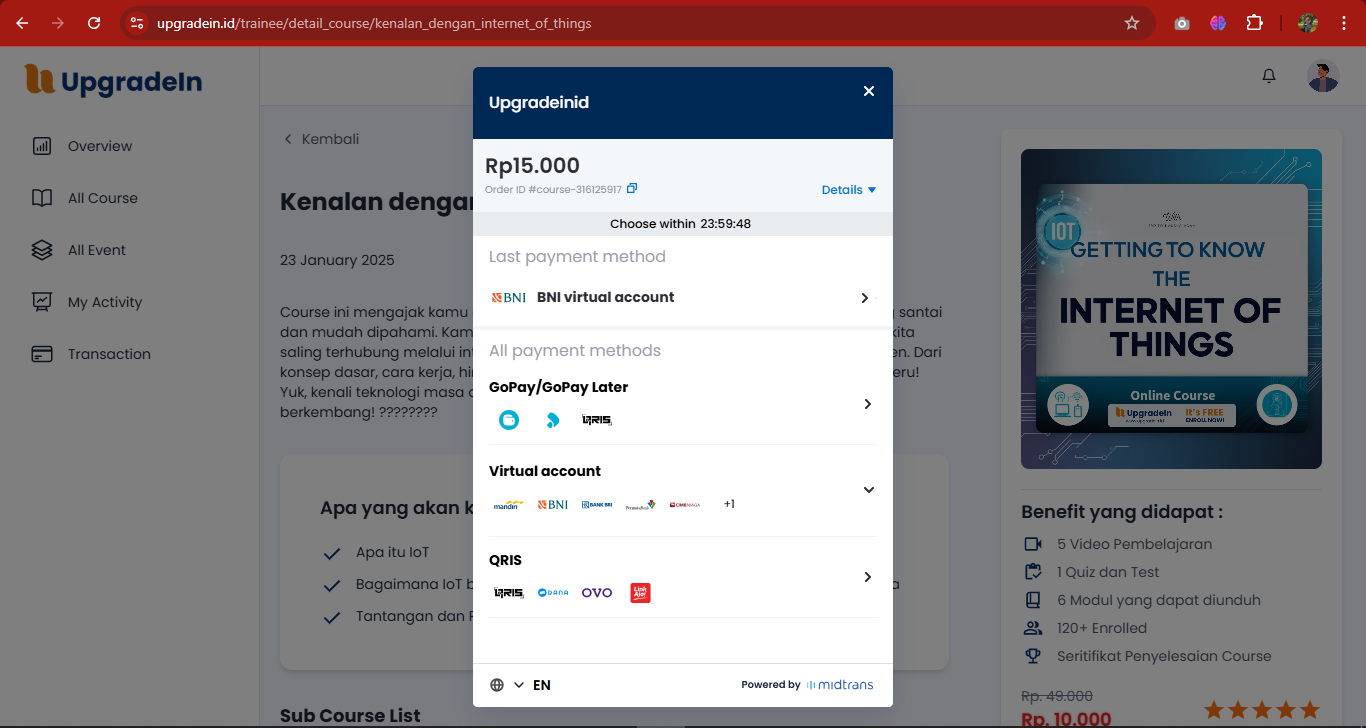Viewport: 1366px width, 728px height.
Task: Open Chrome three-dot menu
Action: 1342,23
